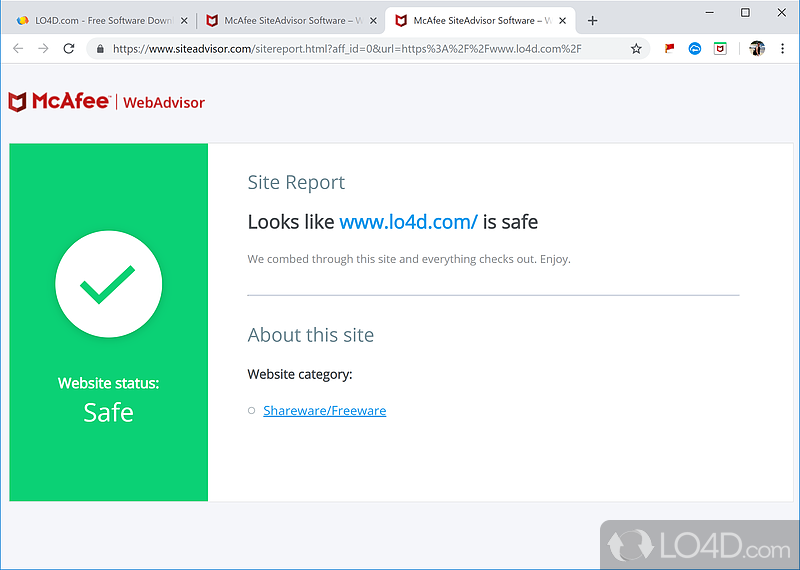Close the active McAfee SiteAdvisor tab

(x=562, y=21)
